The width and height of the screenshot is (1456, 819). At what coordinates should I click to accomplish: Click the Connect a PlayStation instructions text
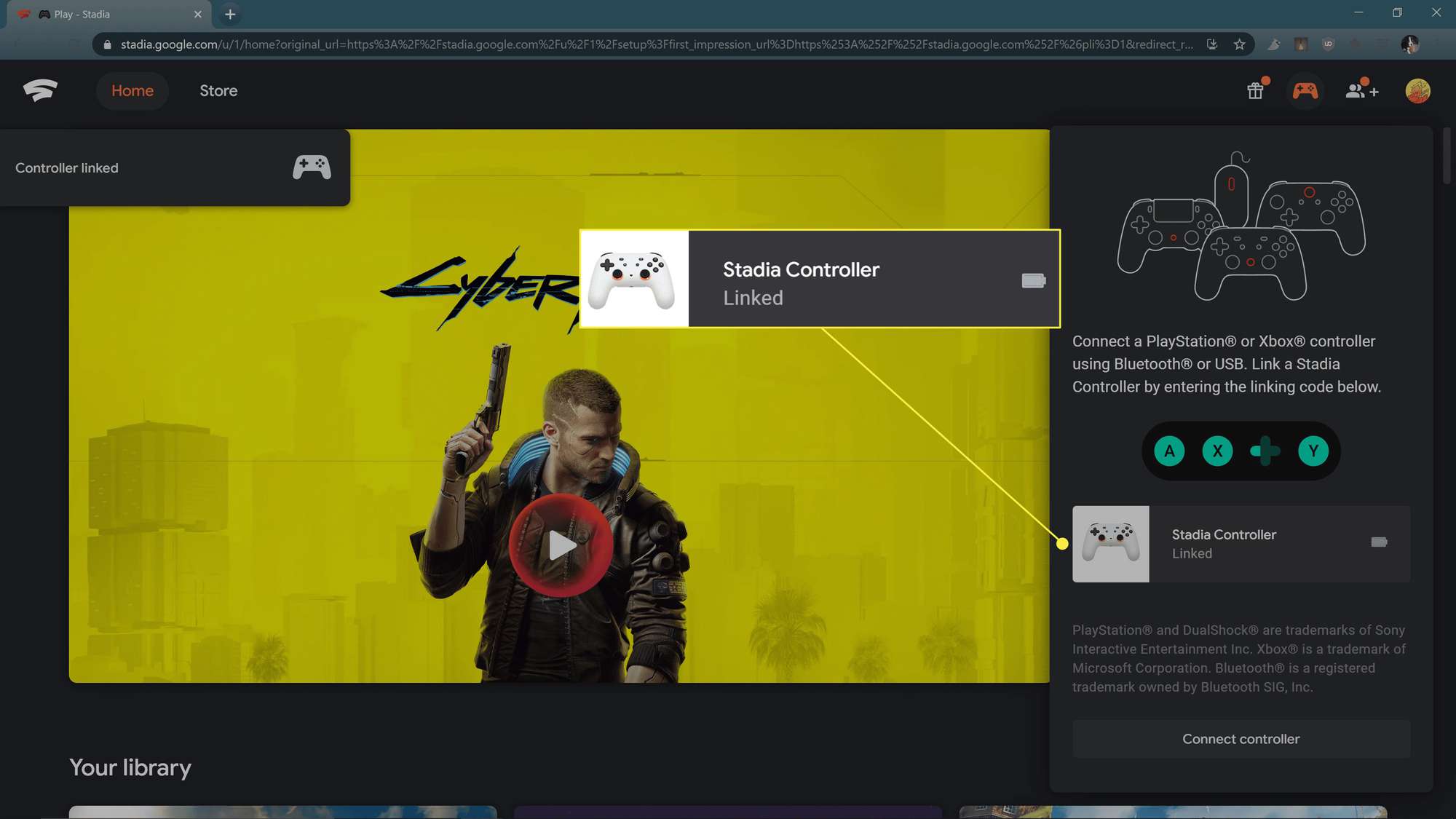(x=1227, y=363)
